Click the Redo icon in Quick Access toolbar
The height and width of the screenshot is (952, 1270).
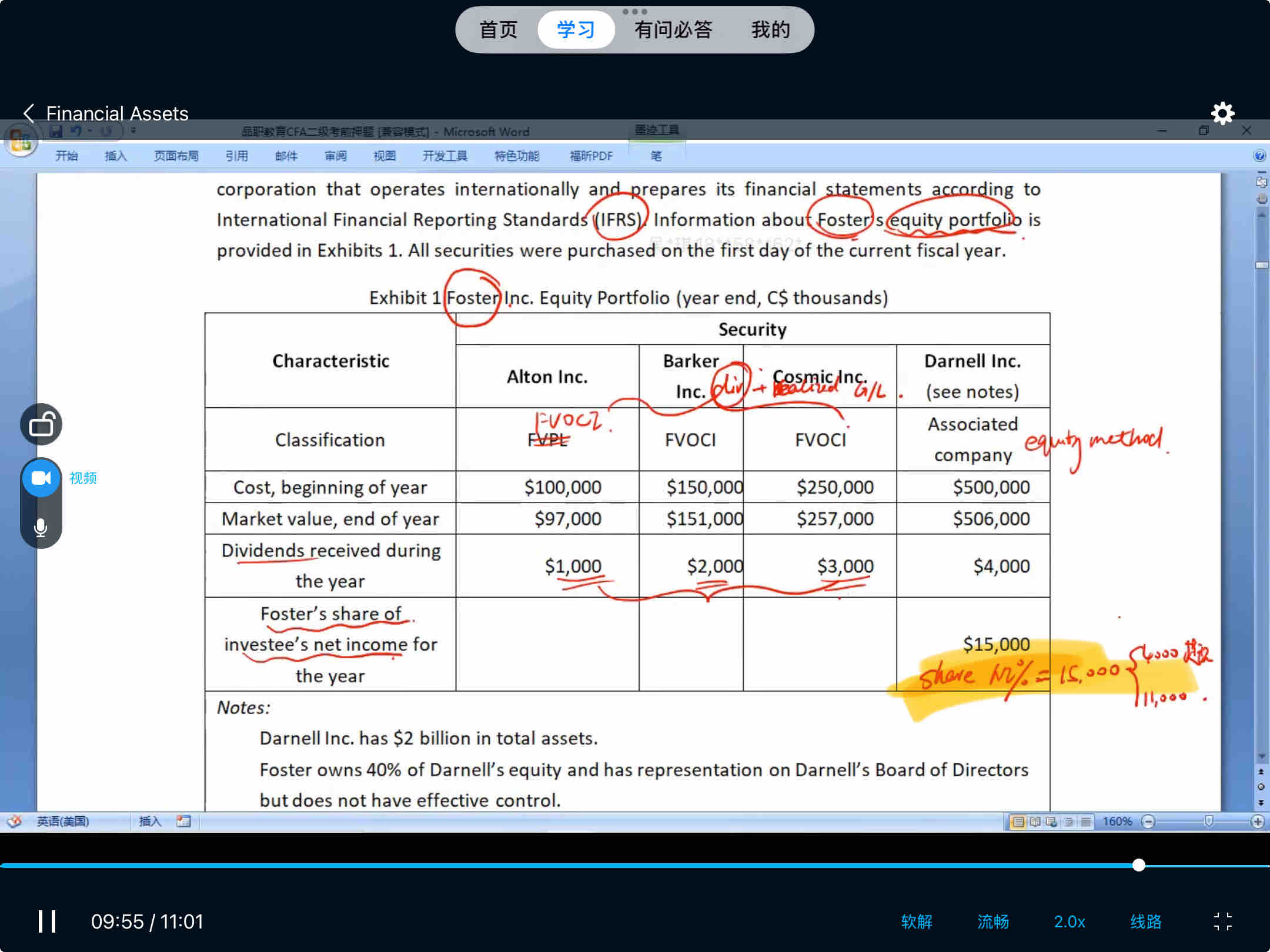[x=106, y=131]
